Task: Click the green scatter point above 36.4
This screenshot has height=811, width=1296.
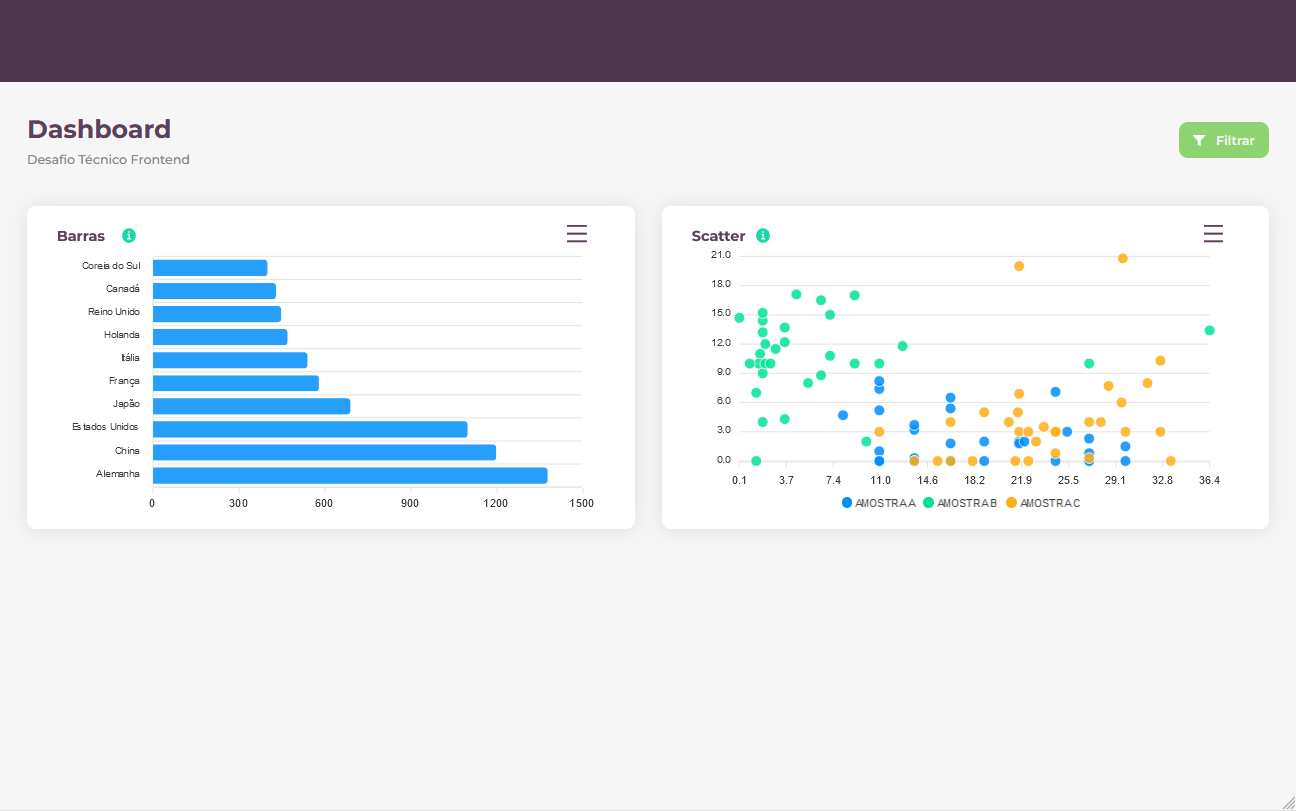Action: 1209,331
